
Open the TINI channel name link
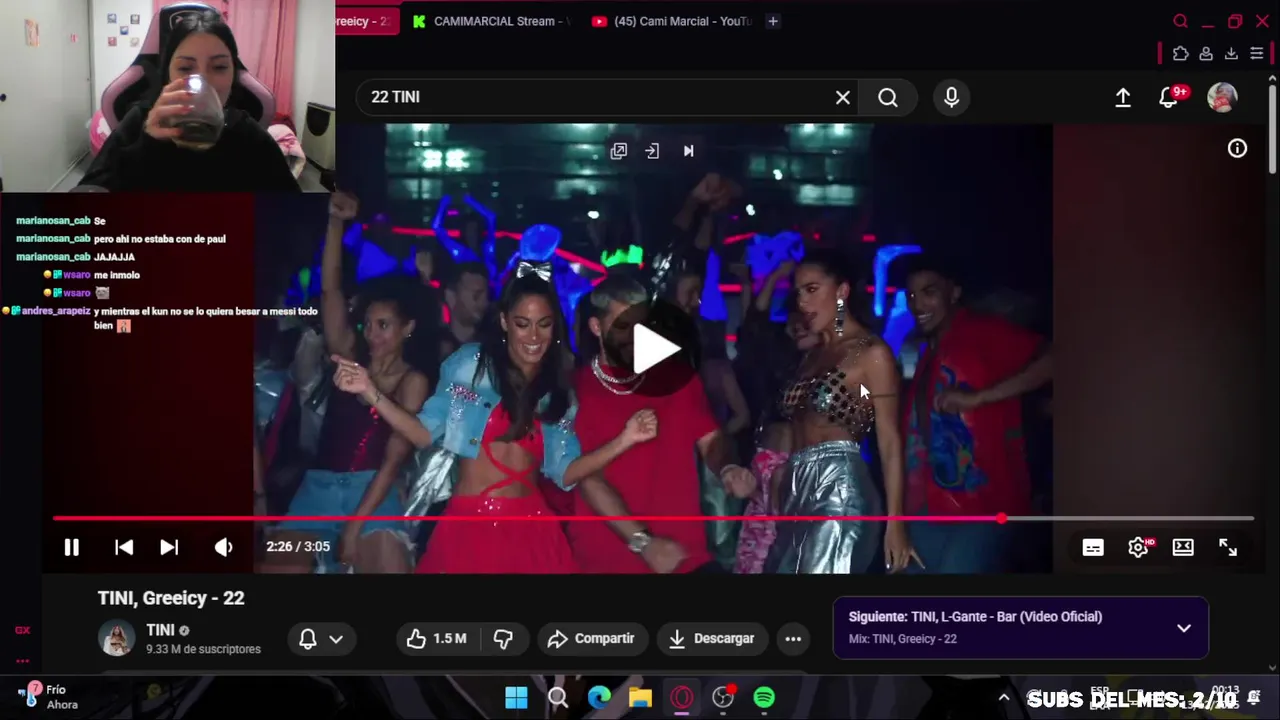coord(160,630)
